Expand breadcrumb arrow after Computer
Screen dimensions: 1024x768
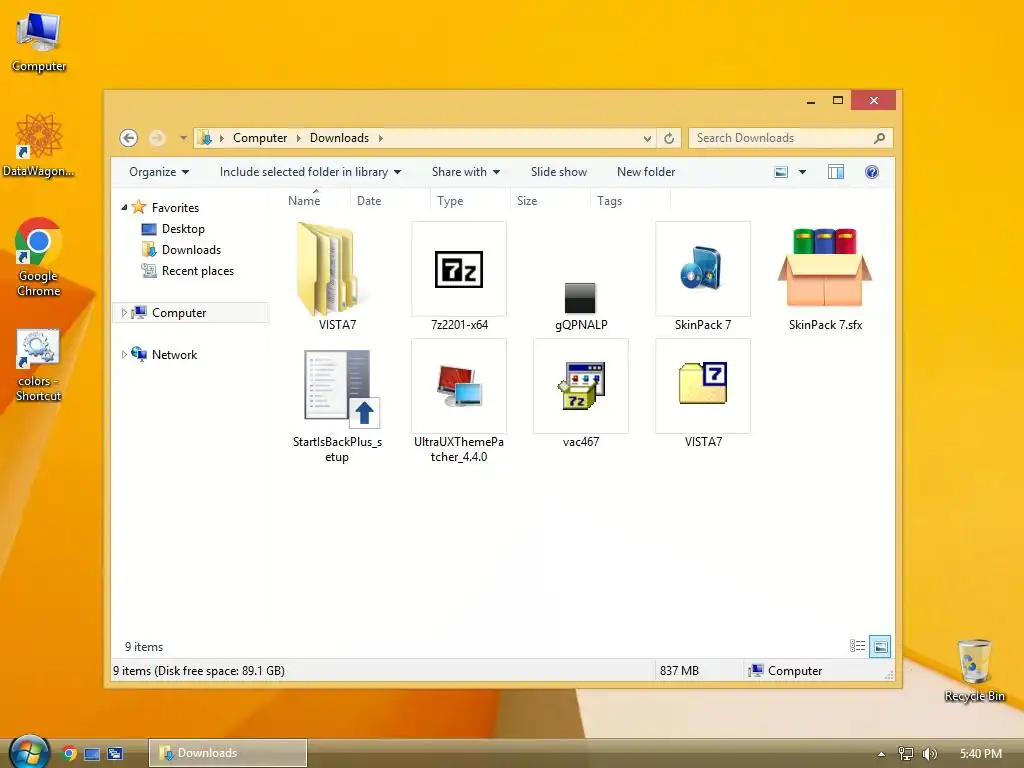pyautogui.click(x=298, y=138)
